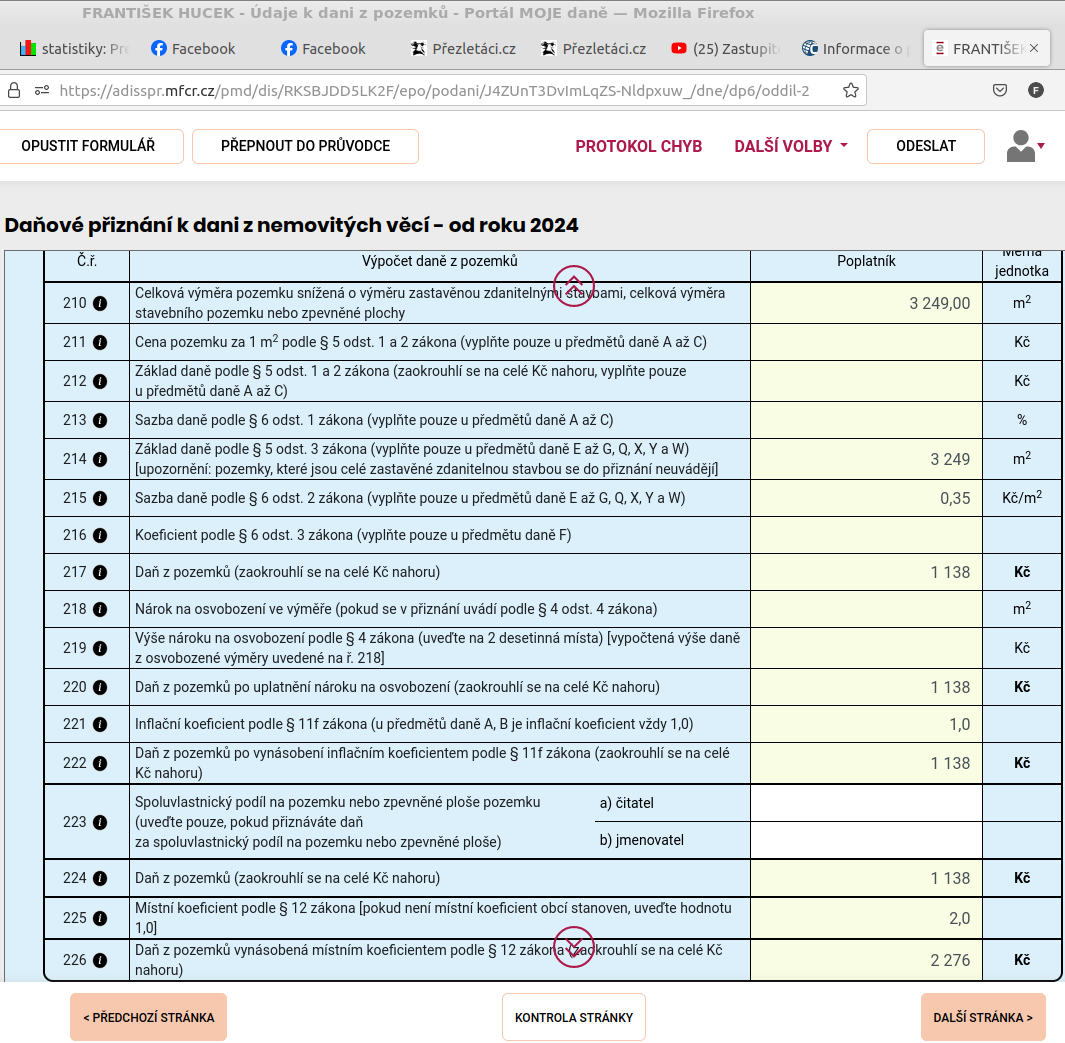Image resolution: width=1065 pixels, height=1043 pixels.
Task: Open Save to Pocket icon
Action: (1000, 90)
